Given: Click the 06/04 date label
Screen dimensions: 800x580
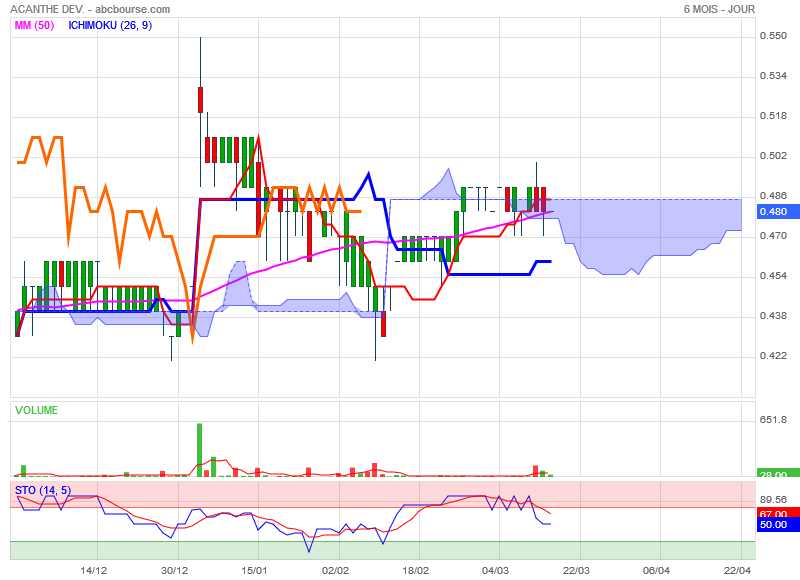Looking at the screenshot, I should [x=657, y=570].
